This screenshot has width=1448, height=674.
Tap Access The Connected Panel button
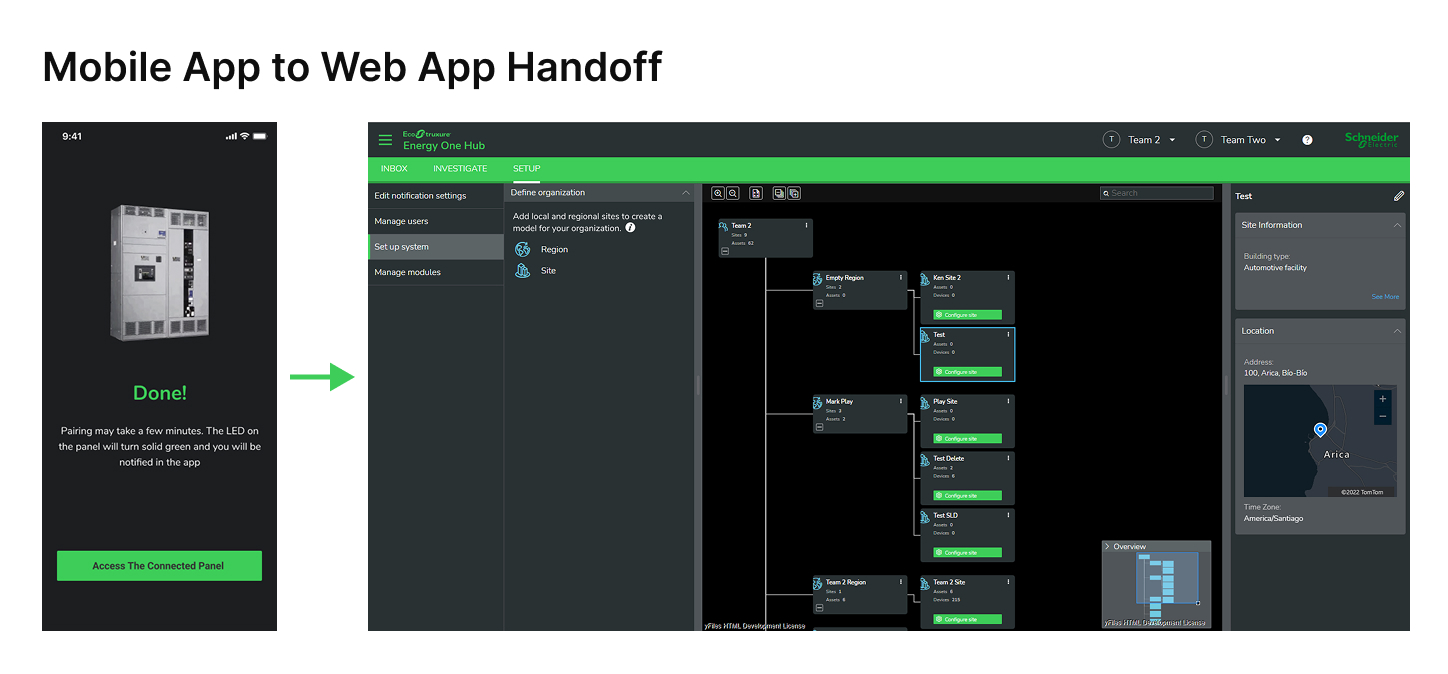tap(159, 566)
